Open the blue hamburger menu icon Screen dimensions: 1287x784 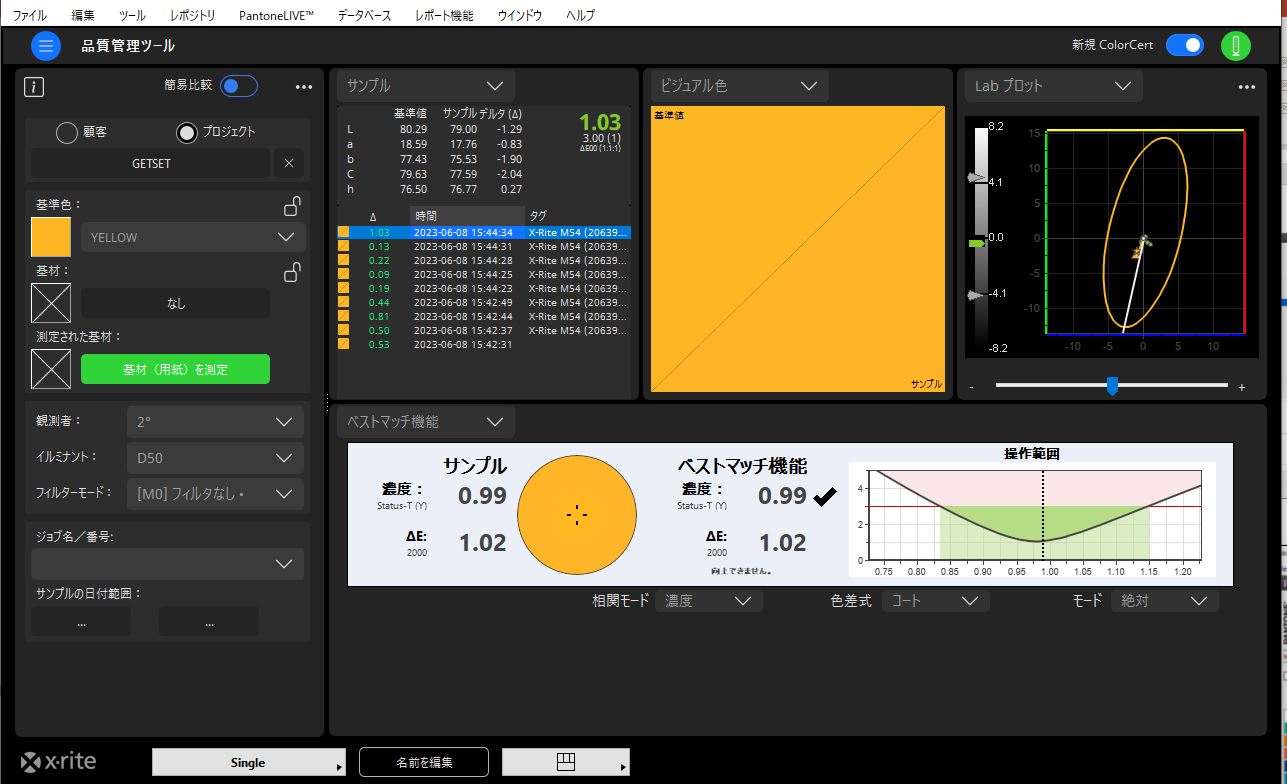[46, 46]
